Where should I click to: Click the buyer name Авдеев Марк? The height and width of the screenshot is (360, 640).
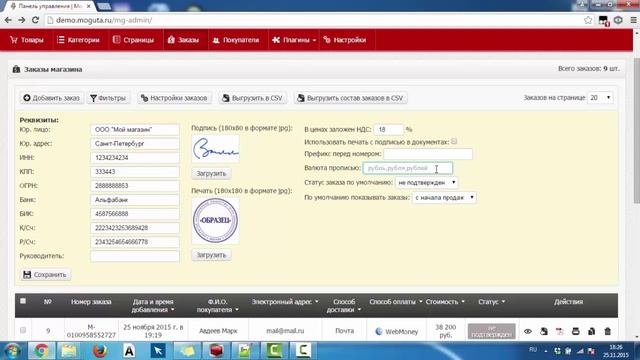click(x=218, y=331)
